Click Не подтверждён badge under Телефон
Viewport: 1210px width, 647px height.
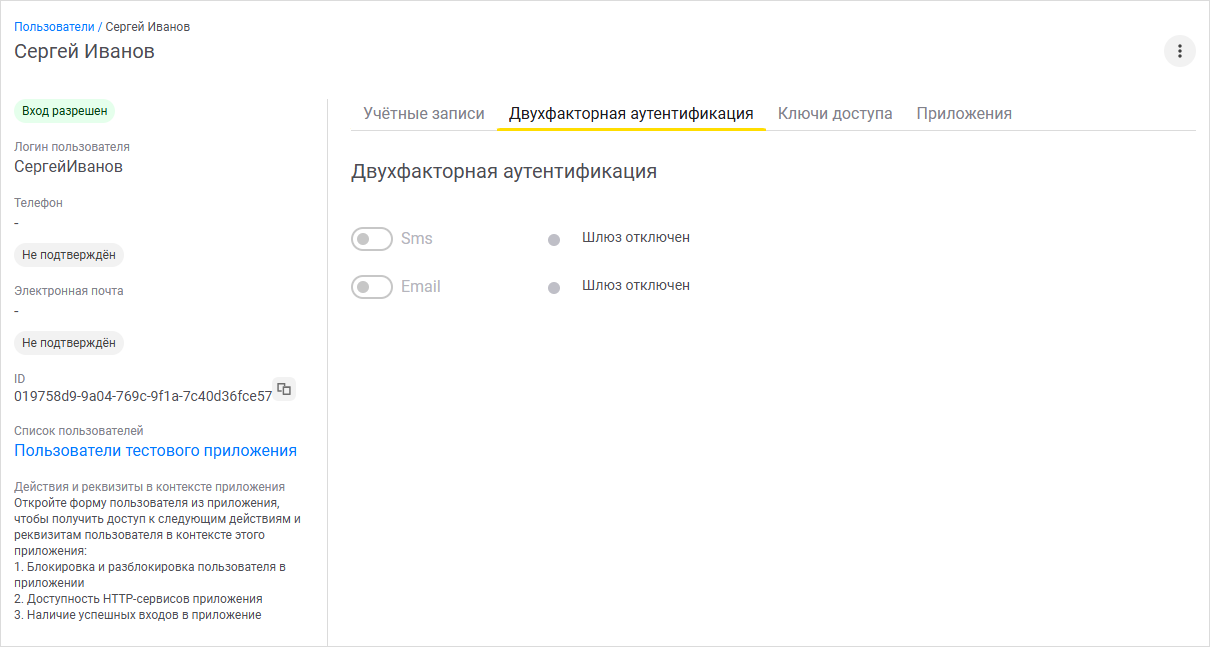tap(68, 254)
